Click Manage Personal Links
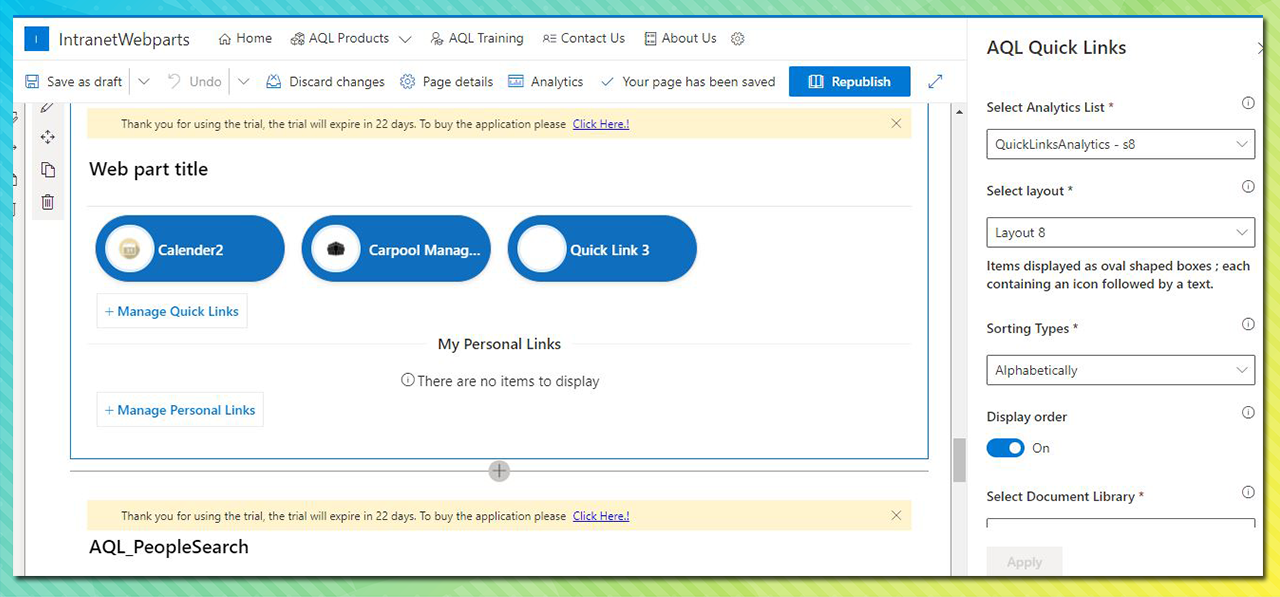The height and width of the screenshot is (597, 1280). point(180,410)
